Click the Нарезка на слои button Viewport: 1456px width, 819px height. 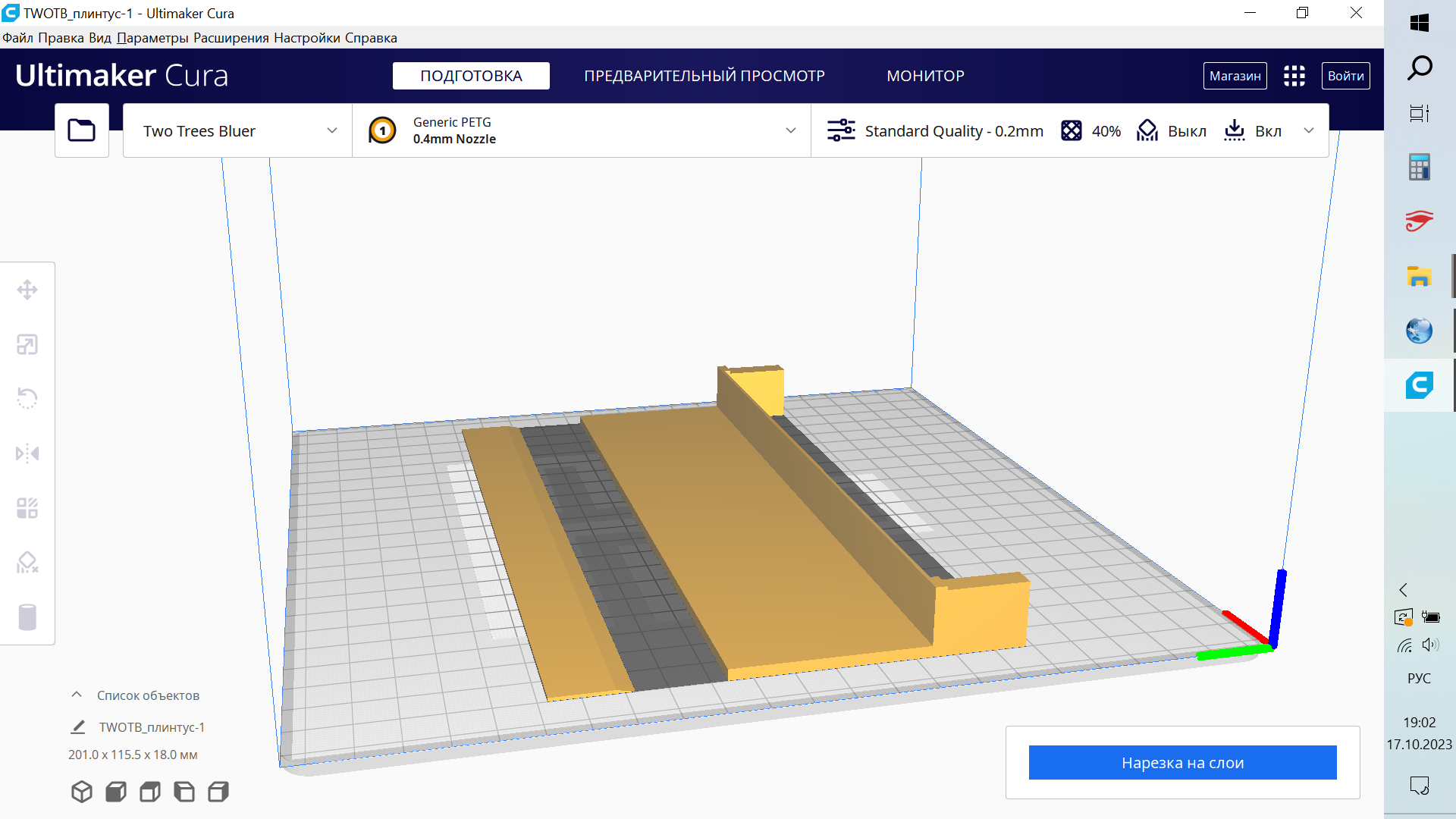pos(1182,762)
